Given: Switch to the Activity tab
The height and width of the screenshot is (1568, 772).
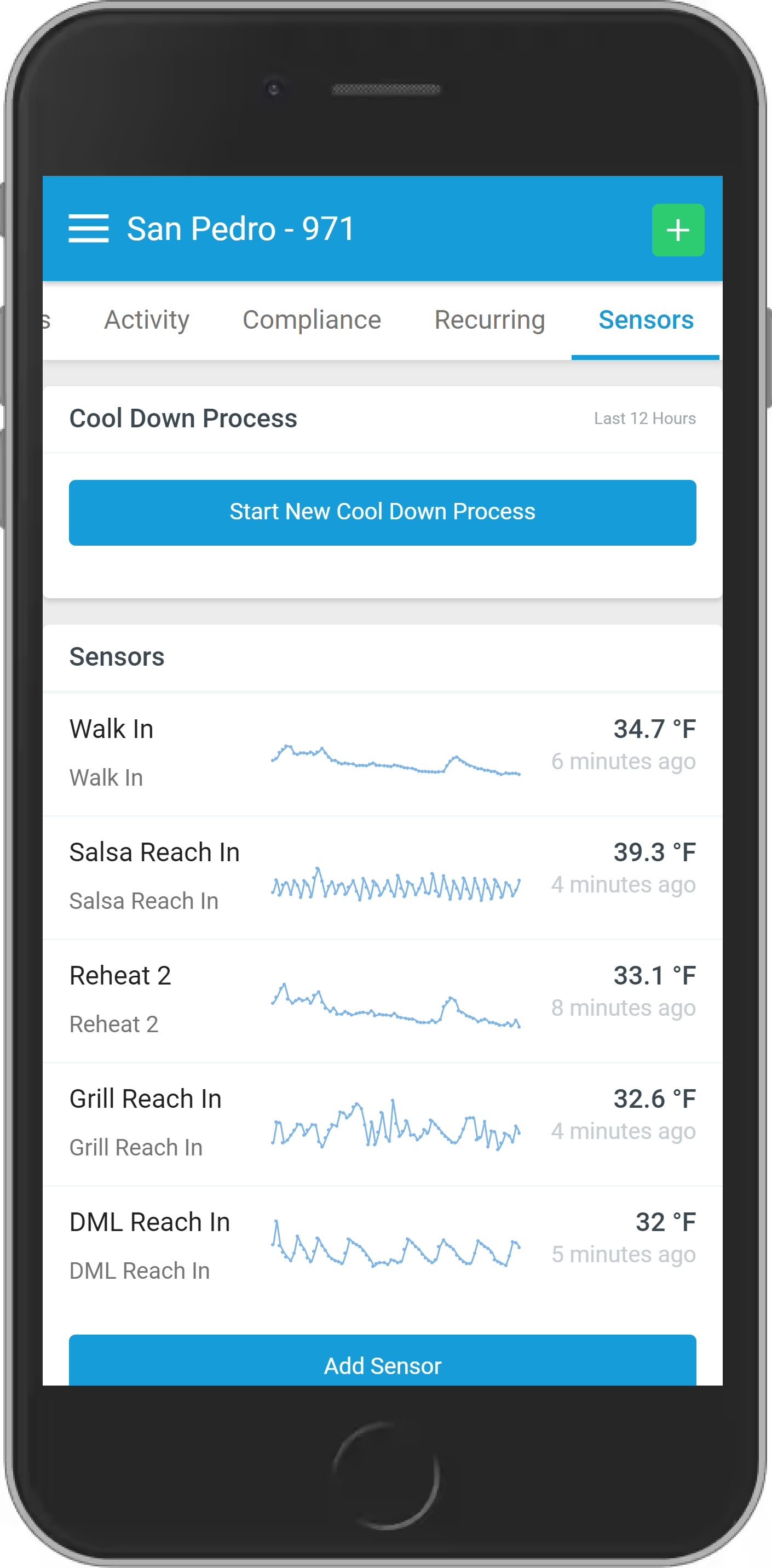Looking at the screenshot, I should (x=147, y=319).
